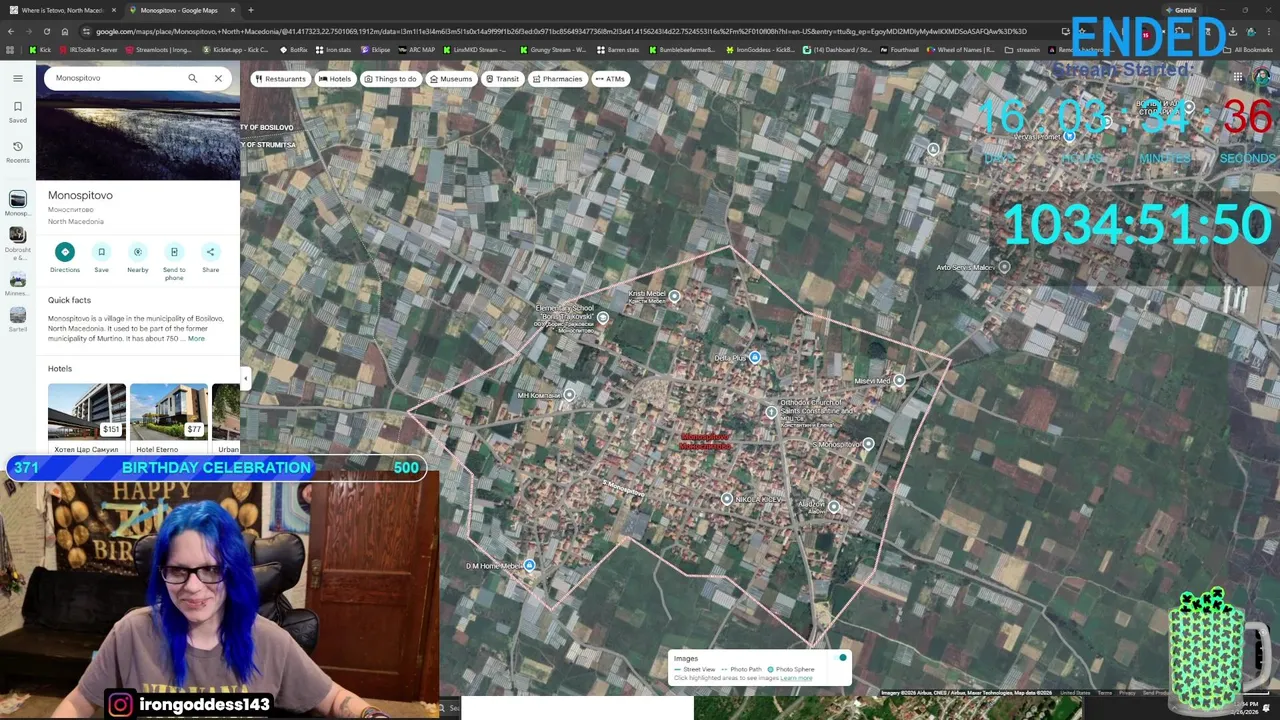Image resolution: width=1280 pixels, height=720 pixels.
Task: Click Misievi Med map pin
Action: coord(899,380)
